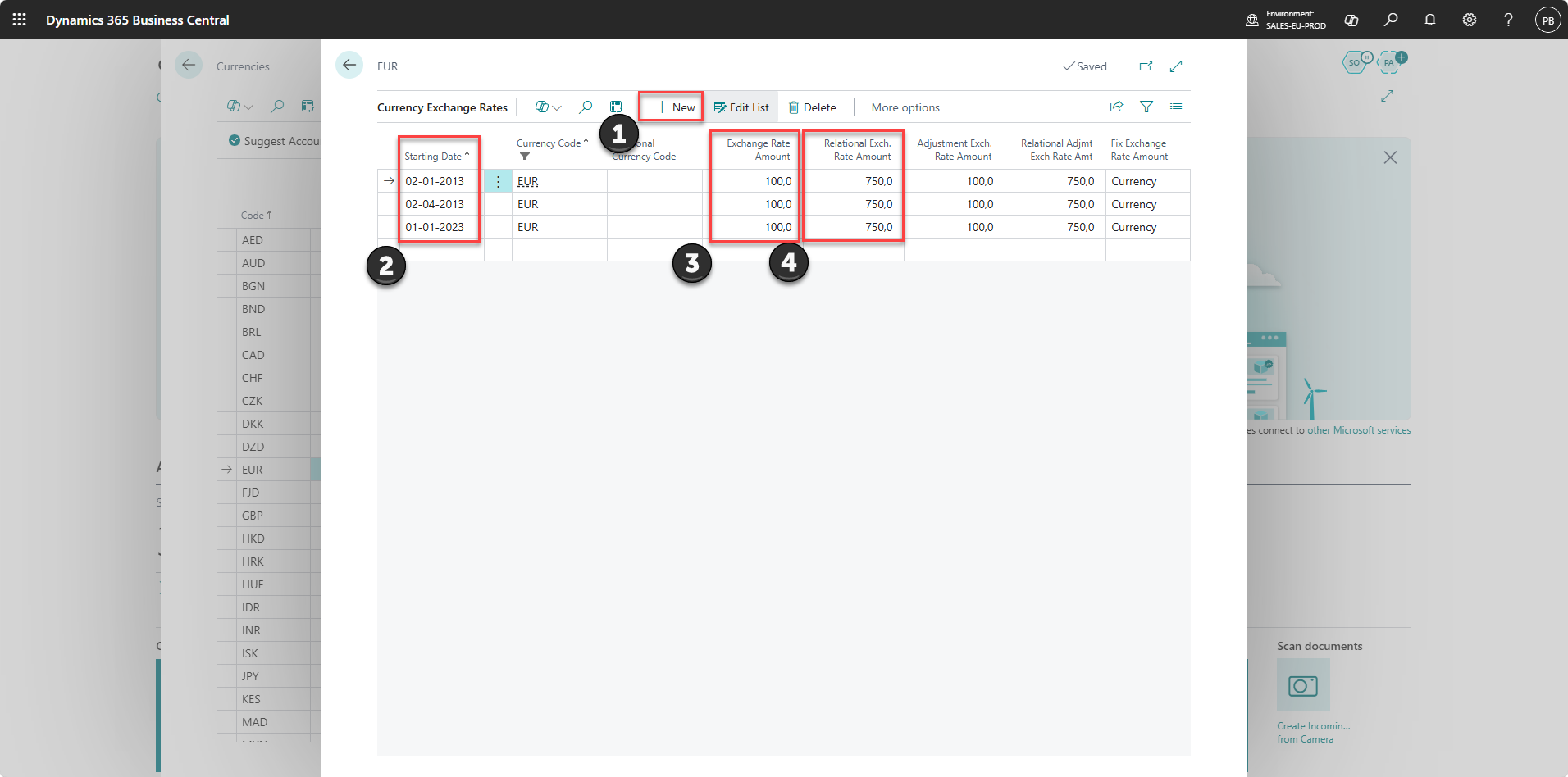Select starting date 01-01-2023 cell

[435, 227]
